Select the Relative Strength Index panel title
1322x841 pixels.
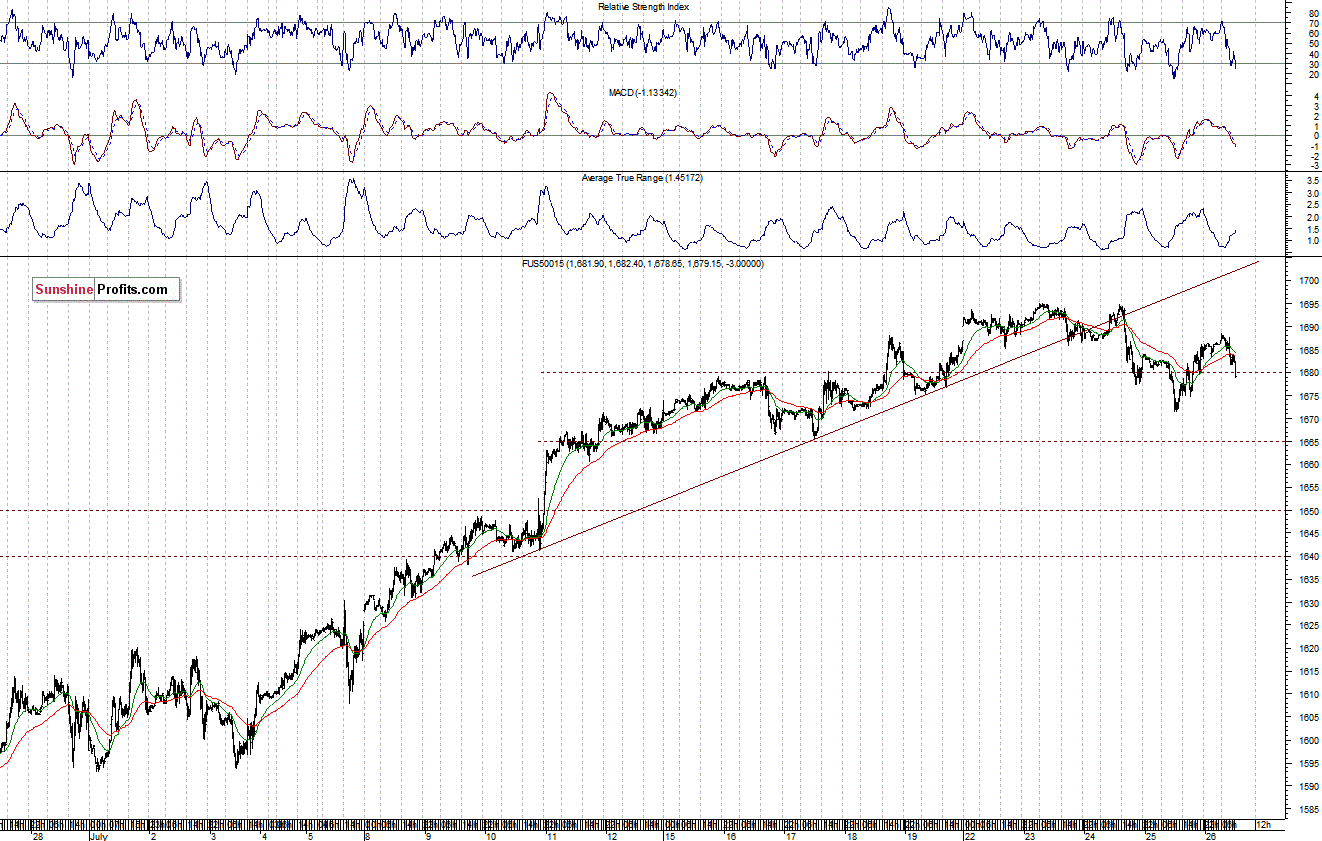(x=643, y=7)
